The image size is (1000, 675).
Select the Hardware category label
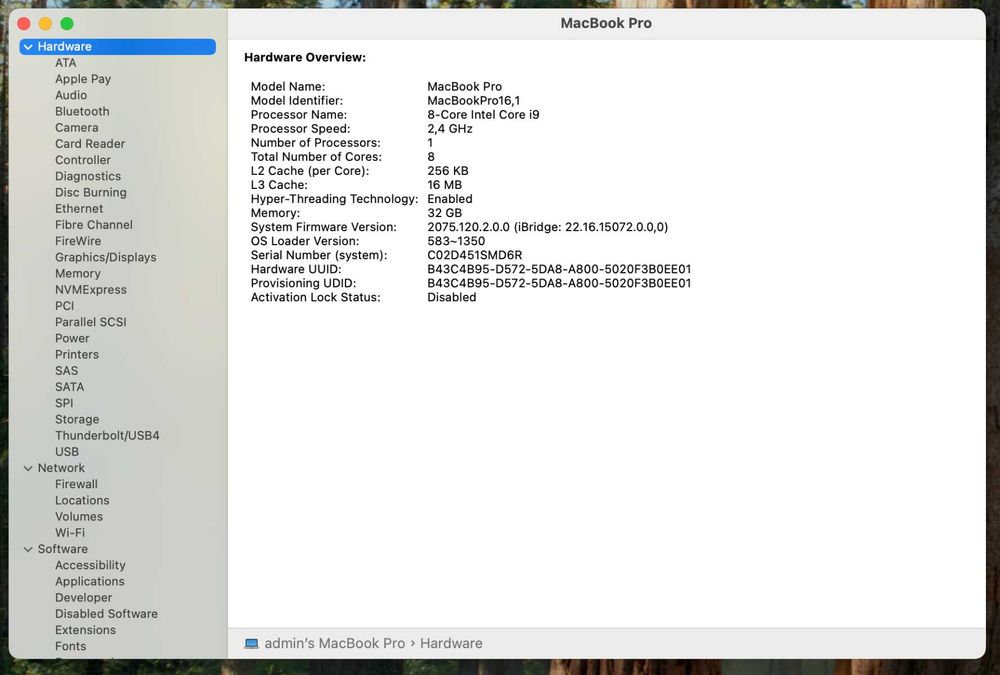64,47
